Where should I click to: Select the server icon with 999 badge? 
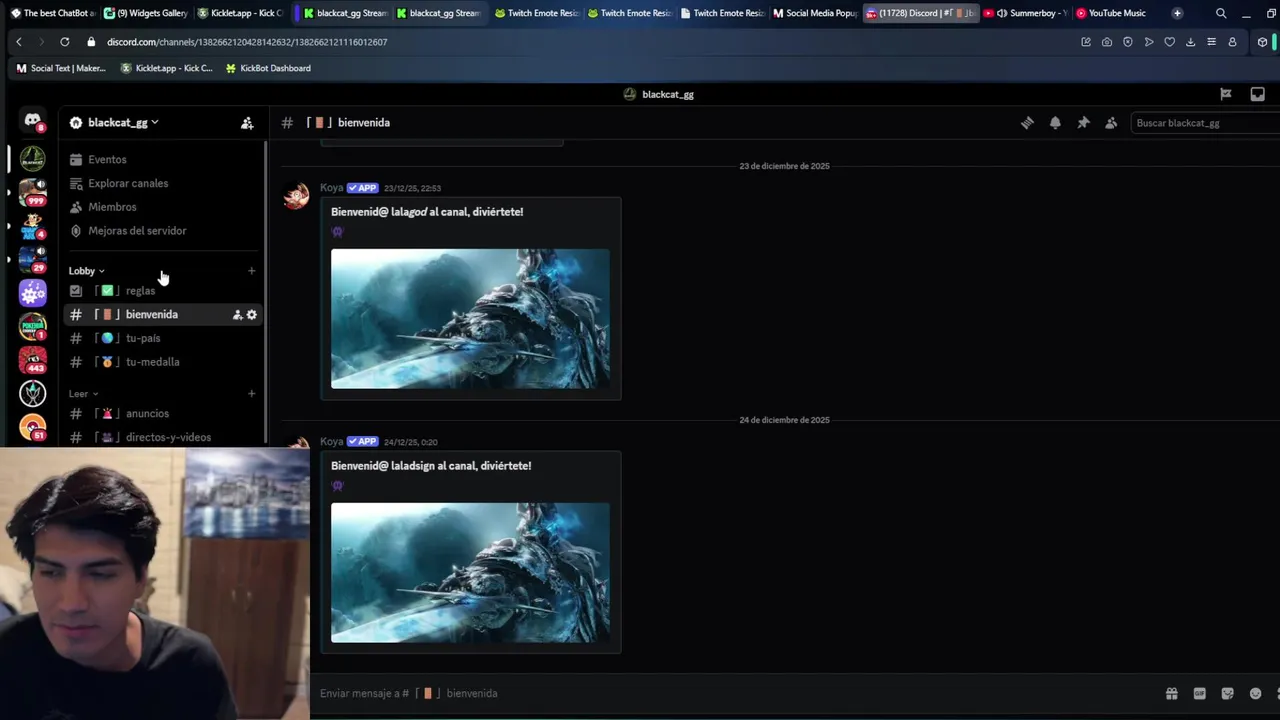pos(32,191)
